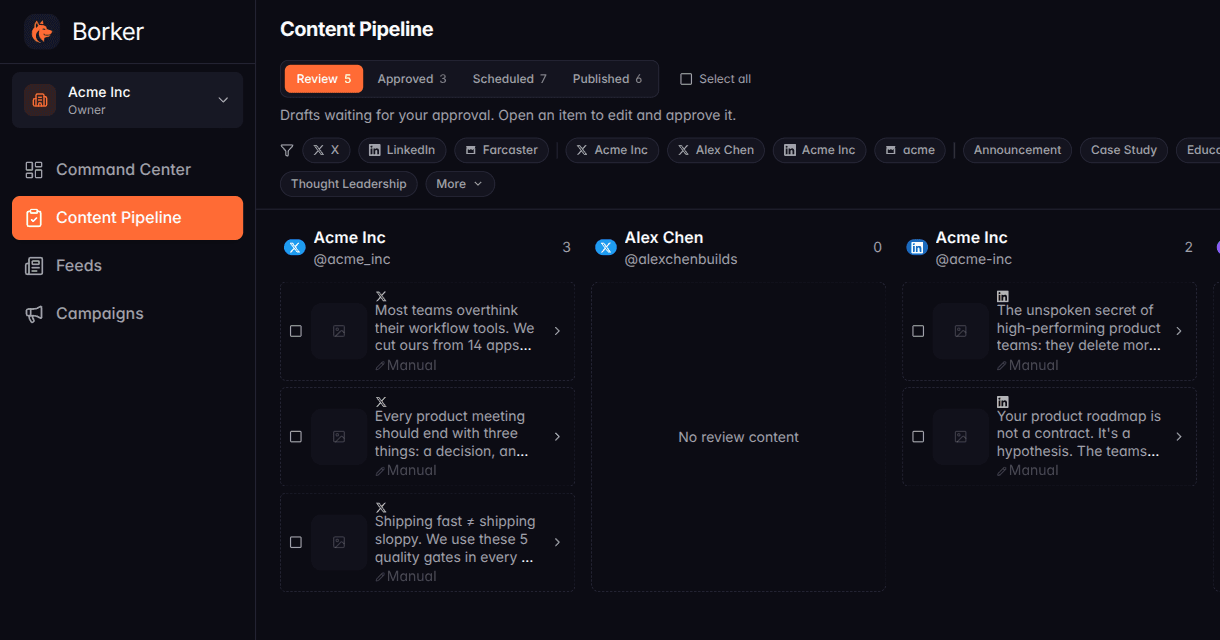This screenshot has height=640, width=1220.
Task: Click the Acme Inc building workspace icon
Action: 40,100
